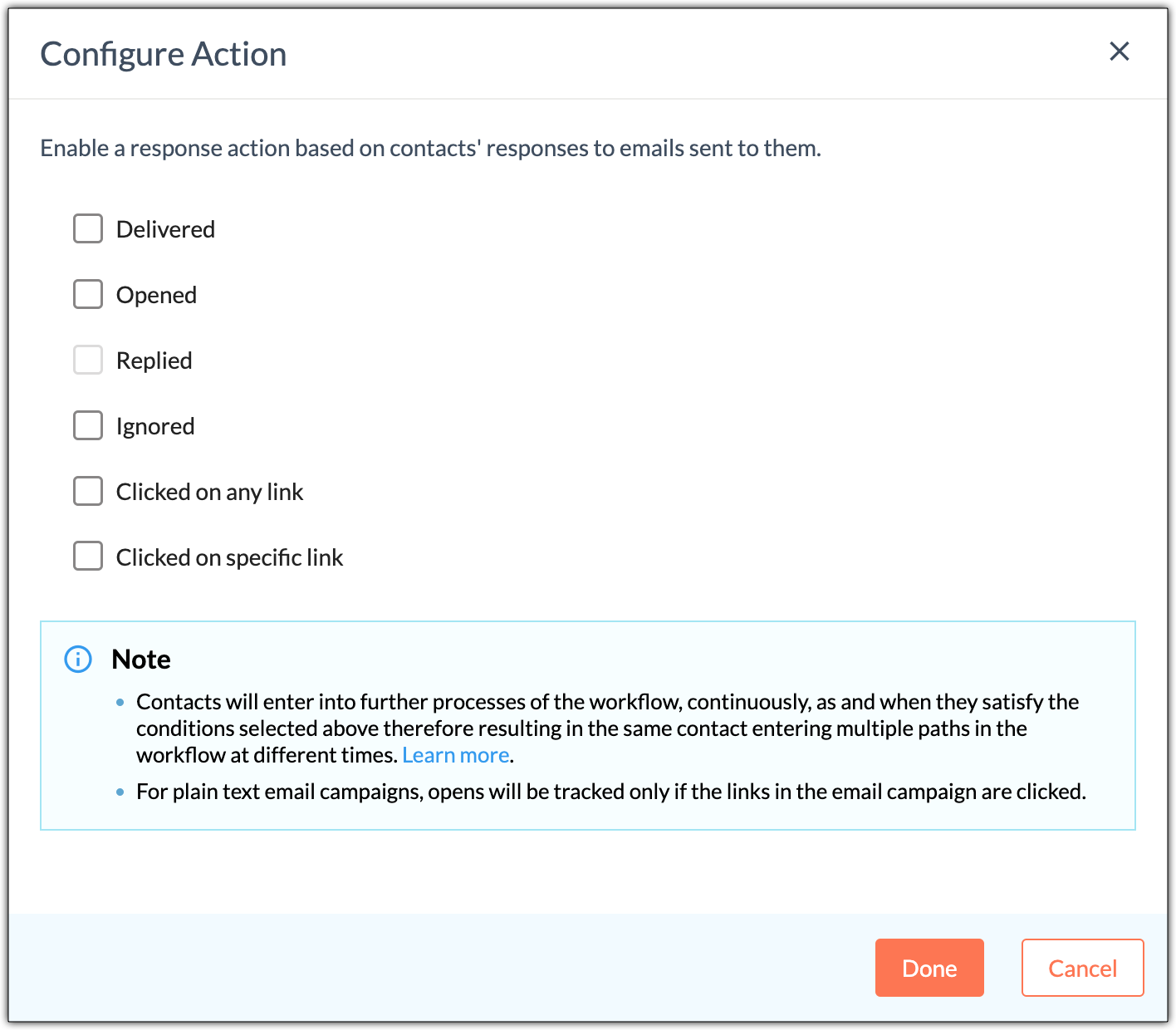Click the 'Enable a response action' description text
This screenshot has width=1176, height=1030.
pyautogui.click(x=431, y=149)
